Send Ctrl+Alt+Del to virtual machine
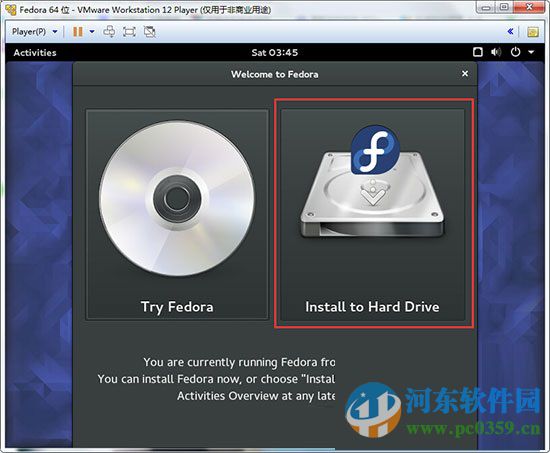This screenshot has width=550, height=453. [x=109, y=32]
